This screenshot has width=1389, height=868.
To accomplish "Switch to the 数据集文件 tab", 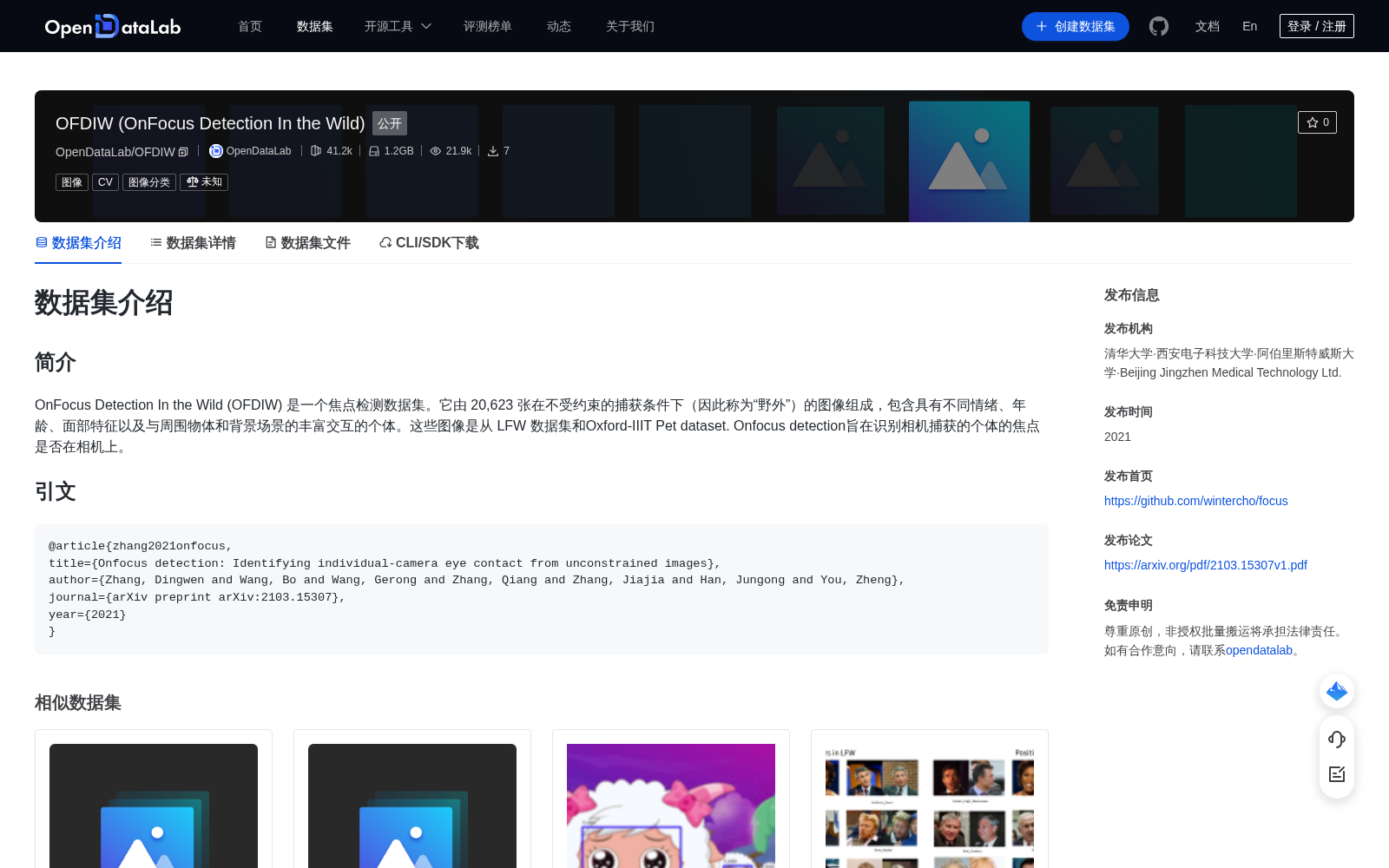I will (307, 243).
